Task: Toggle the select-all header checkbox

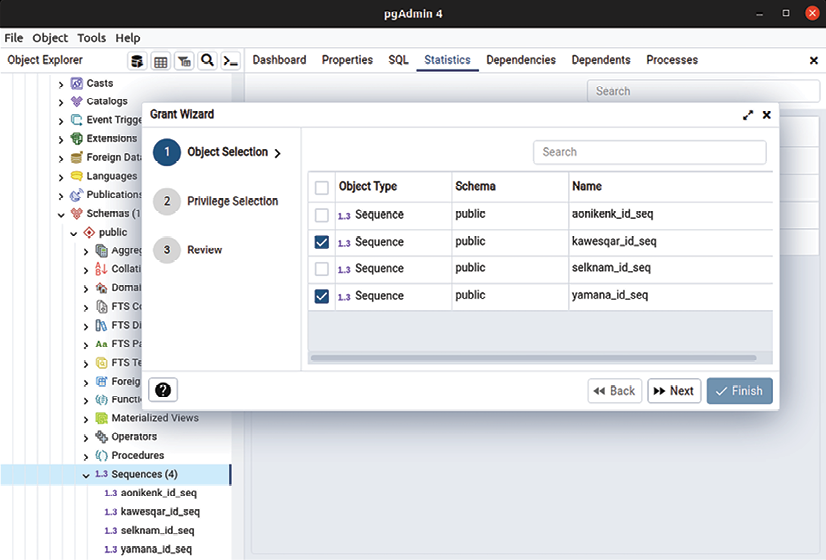Action: tap(321, 188)
